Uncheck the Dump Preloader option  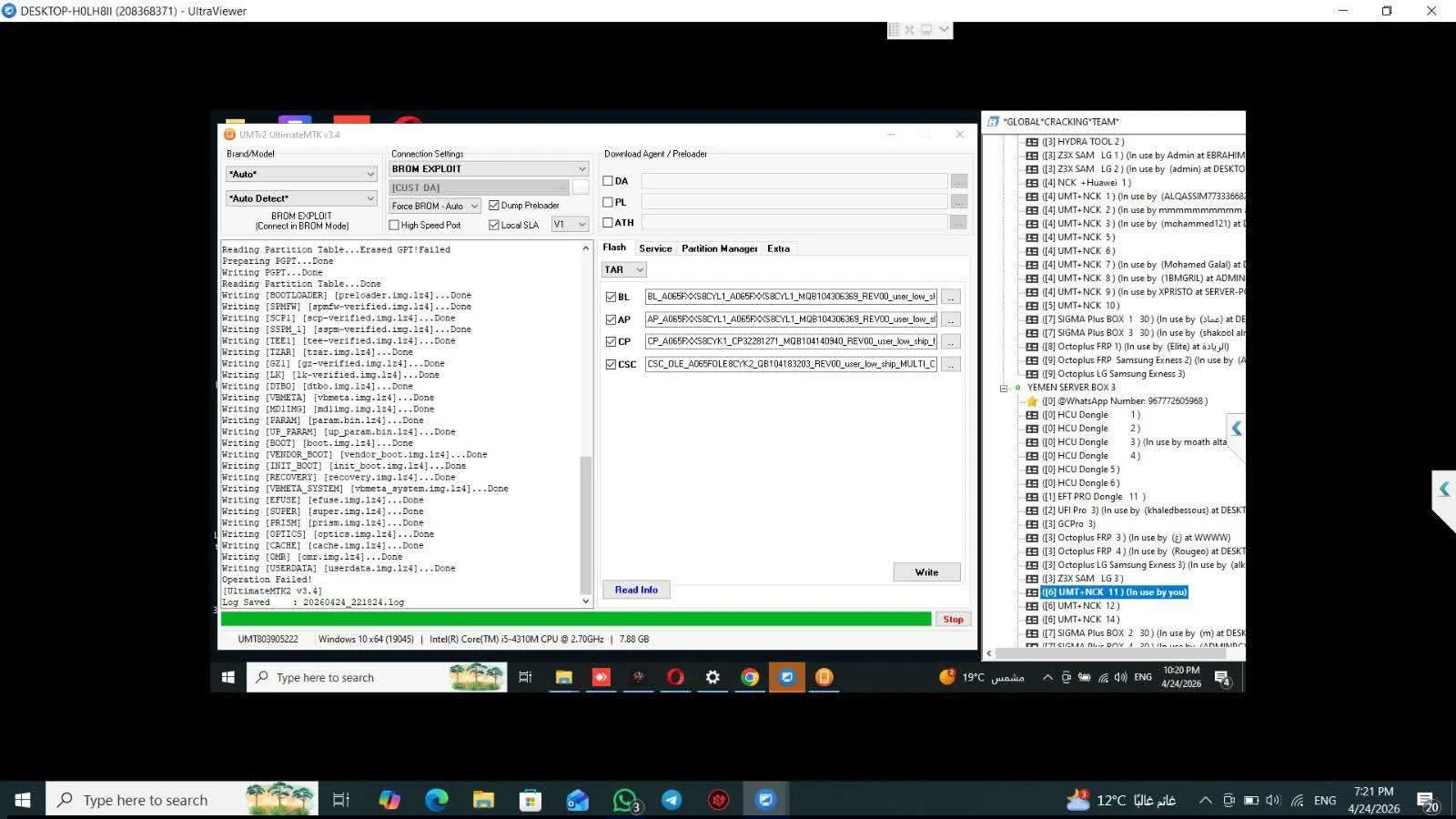[494, 206]
